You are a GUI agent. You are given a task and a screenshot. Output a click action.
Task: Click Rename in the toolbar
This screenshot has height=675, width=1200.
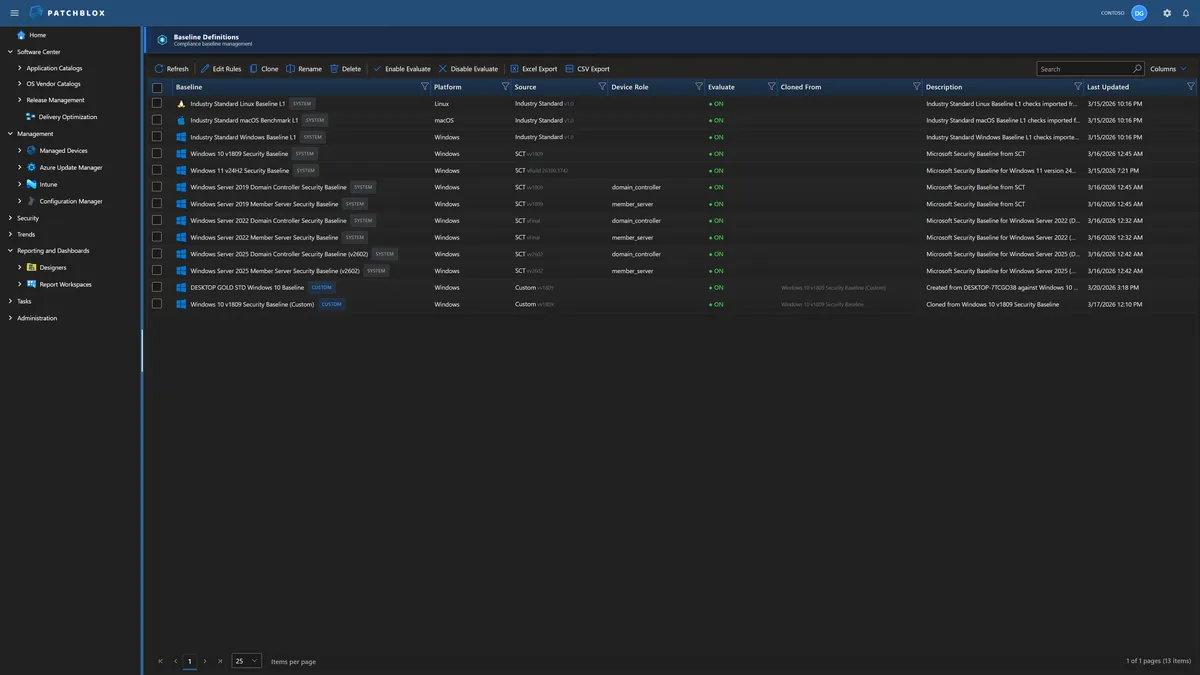point(304,69)
